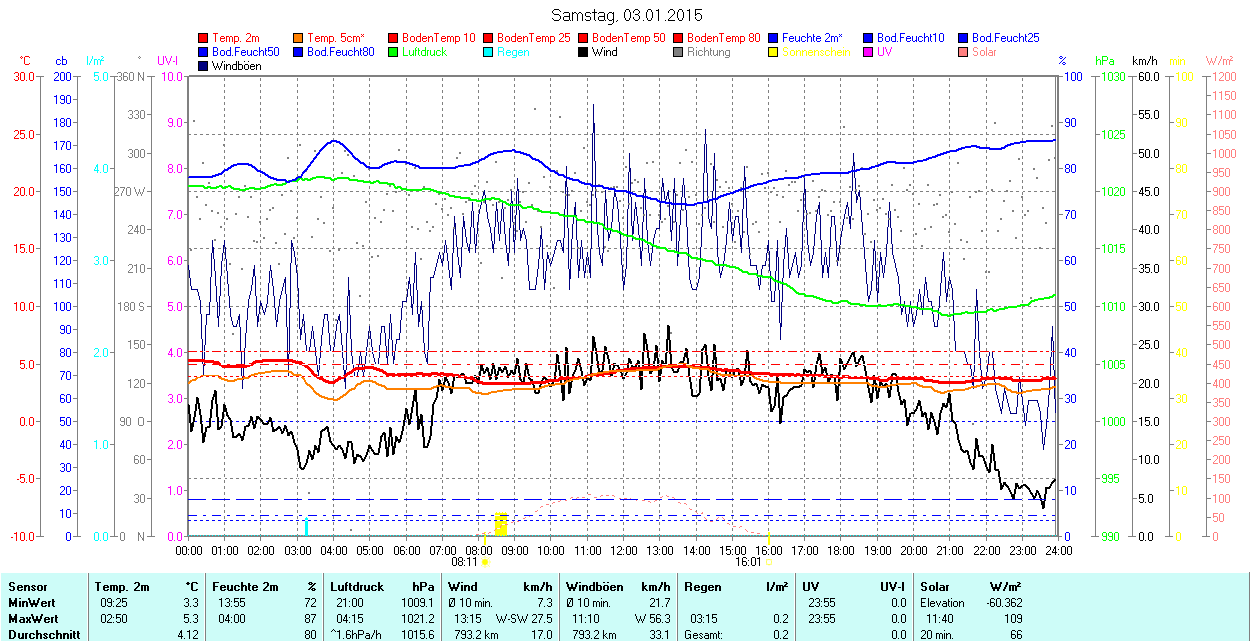Click the Solar legend label
Viewport: 1250px width, 641px height.
click(x=984, y=52)
